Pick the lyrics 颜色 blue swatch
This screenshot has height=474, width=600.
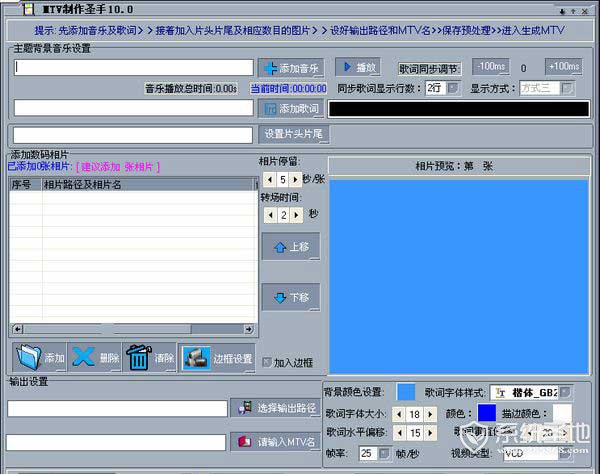tap(487, 413)
